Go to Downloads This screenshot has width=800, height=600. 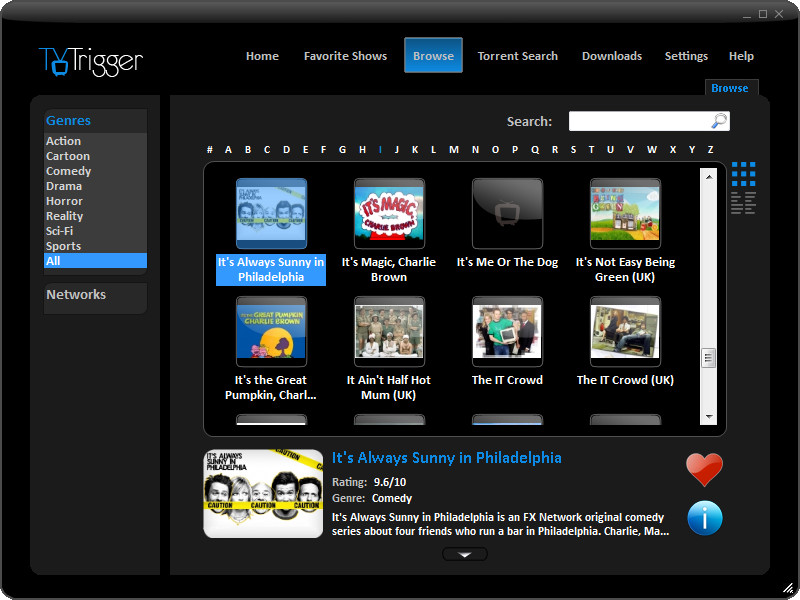(612, 56)
